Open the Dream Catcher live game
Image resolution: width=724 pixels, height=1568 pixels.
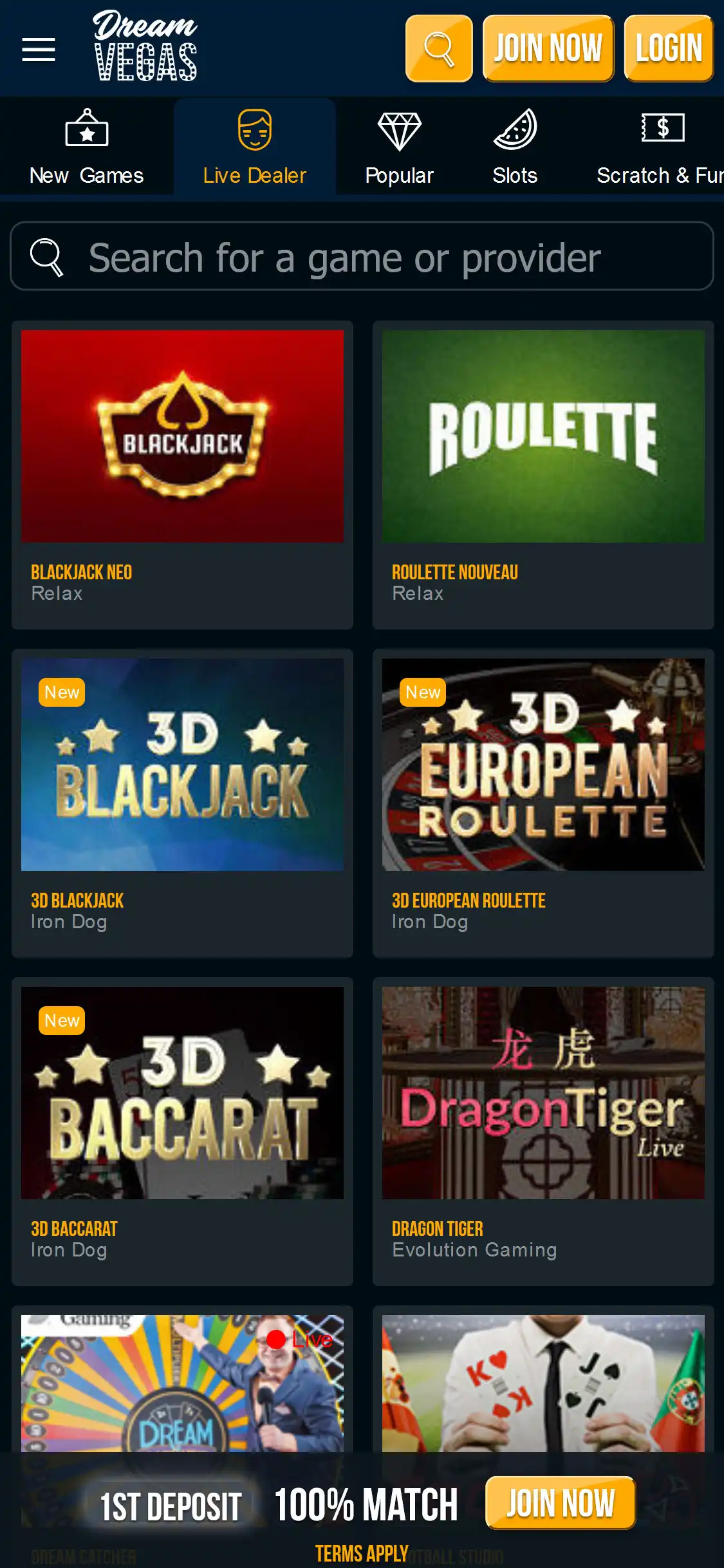click(x=182, y=1383)
